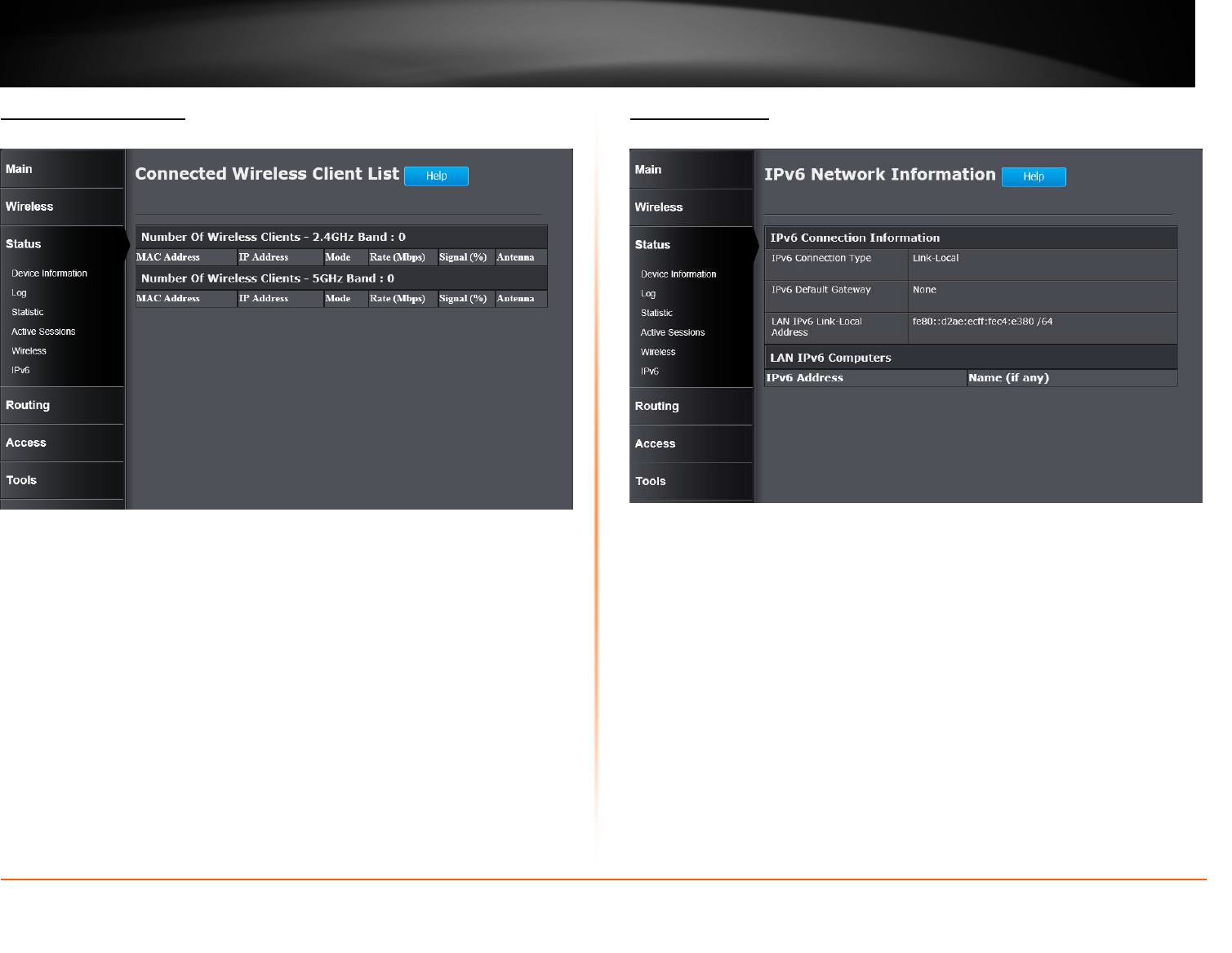Click the Name (if any) column header
This screenshot has height=953, width=1232.
coord(1072,378)
